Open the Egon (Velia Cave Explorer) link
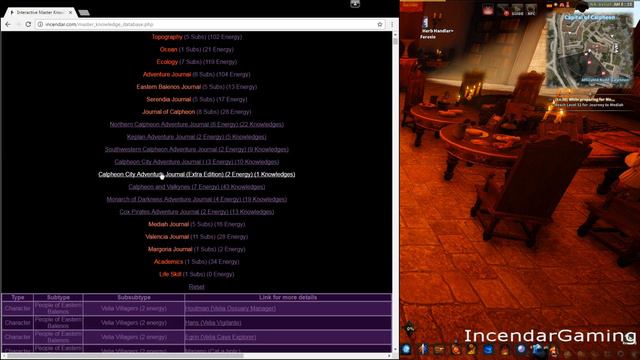This screenshot has width=640, height=360. [x=220, y=337]
